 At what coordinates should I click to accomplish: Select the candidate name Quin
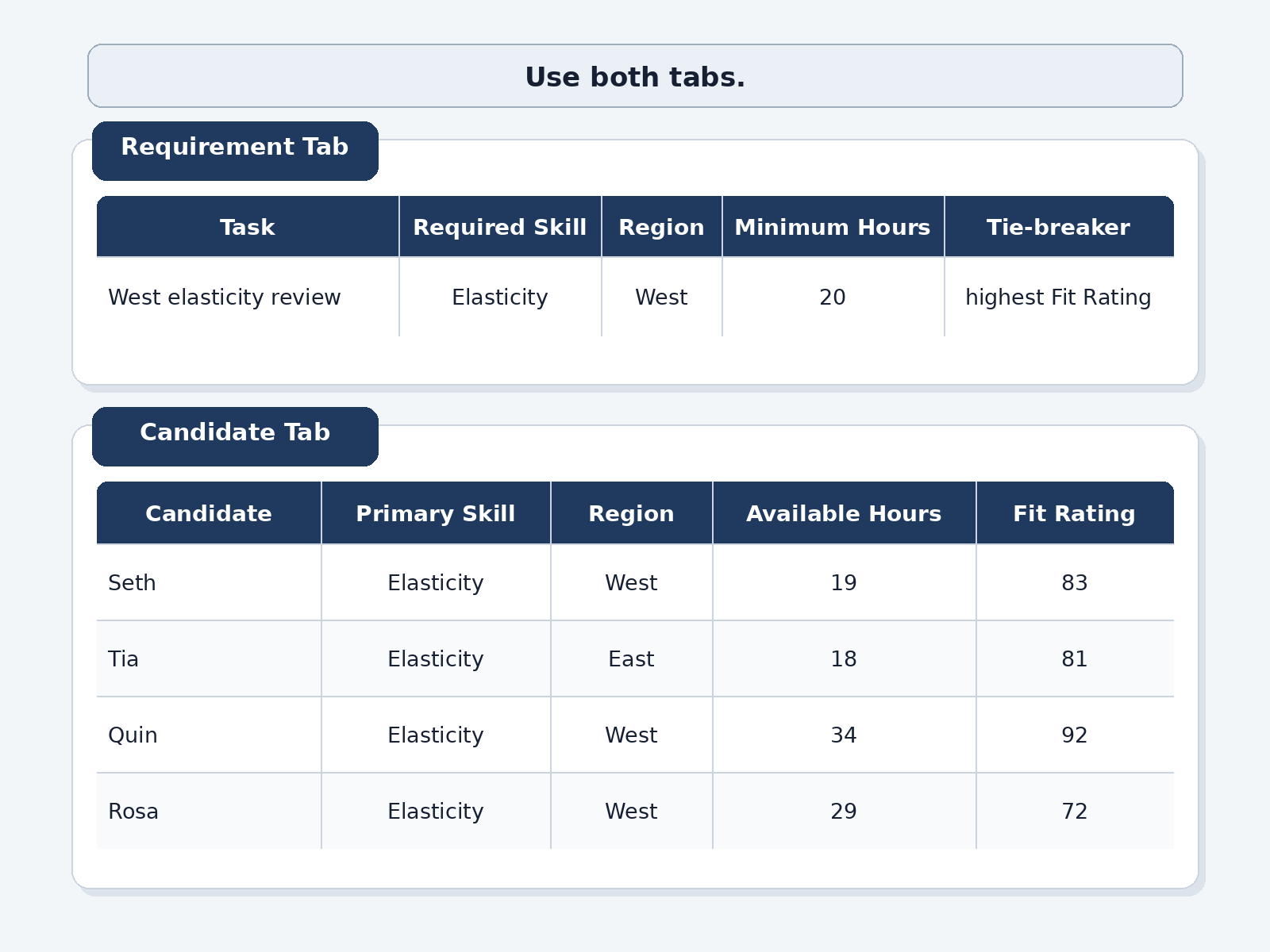[133, 735]
